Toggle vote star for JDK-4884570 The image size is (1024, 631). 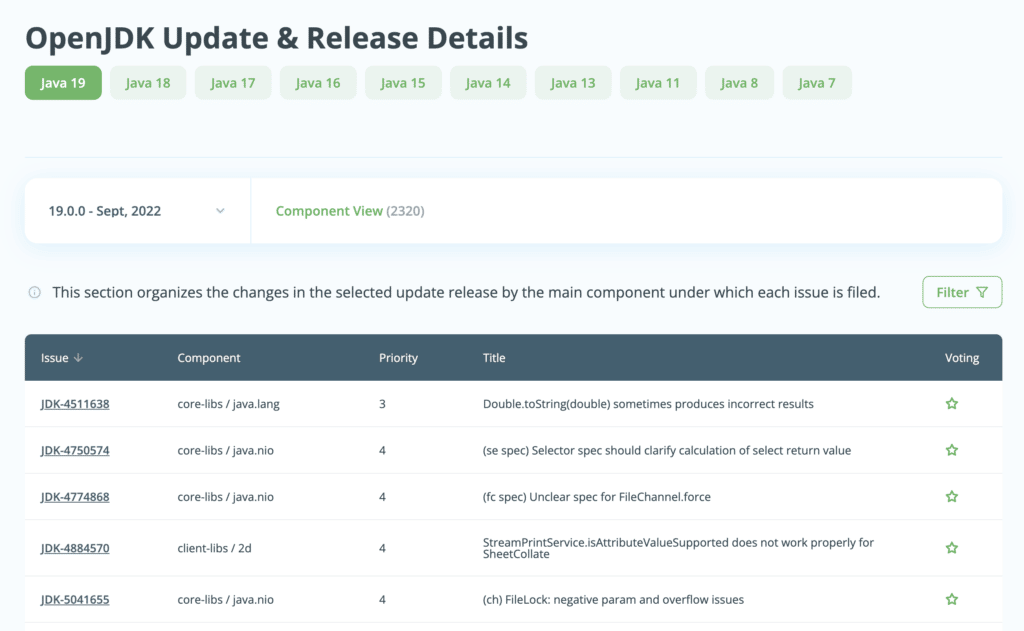(x=952, y=547)
